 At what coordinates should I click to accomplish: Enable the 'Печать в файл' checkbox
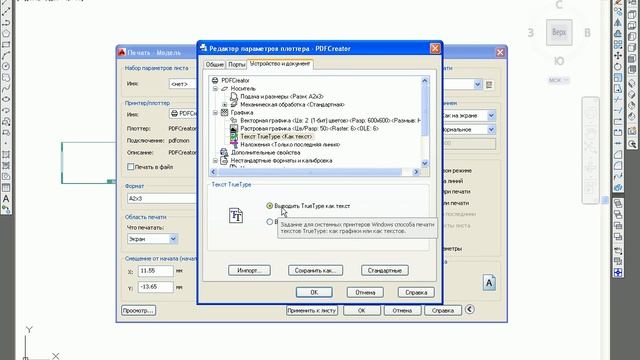131,167
